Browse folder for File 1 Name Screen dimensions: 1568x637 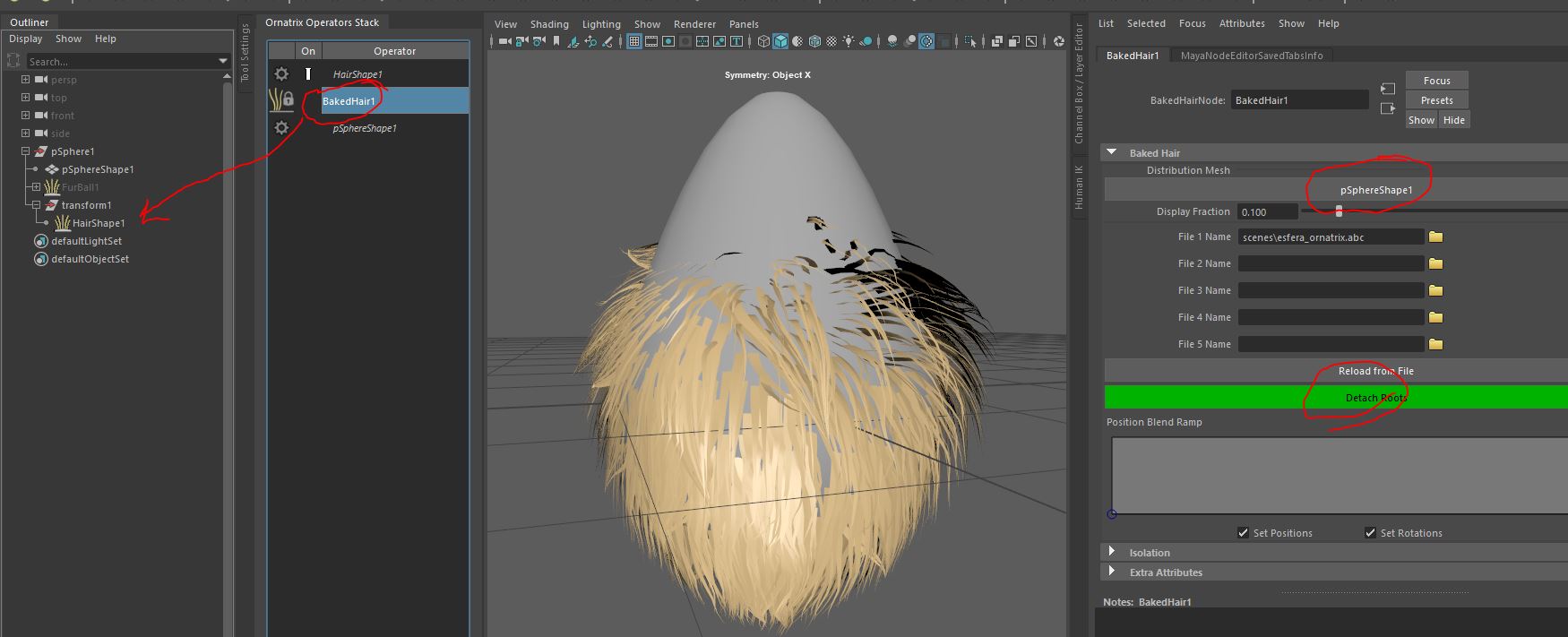tap(1435, 237)
